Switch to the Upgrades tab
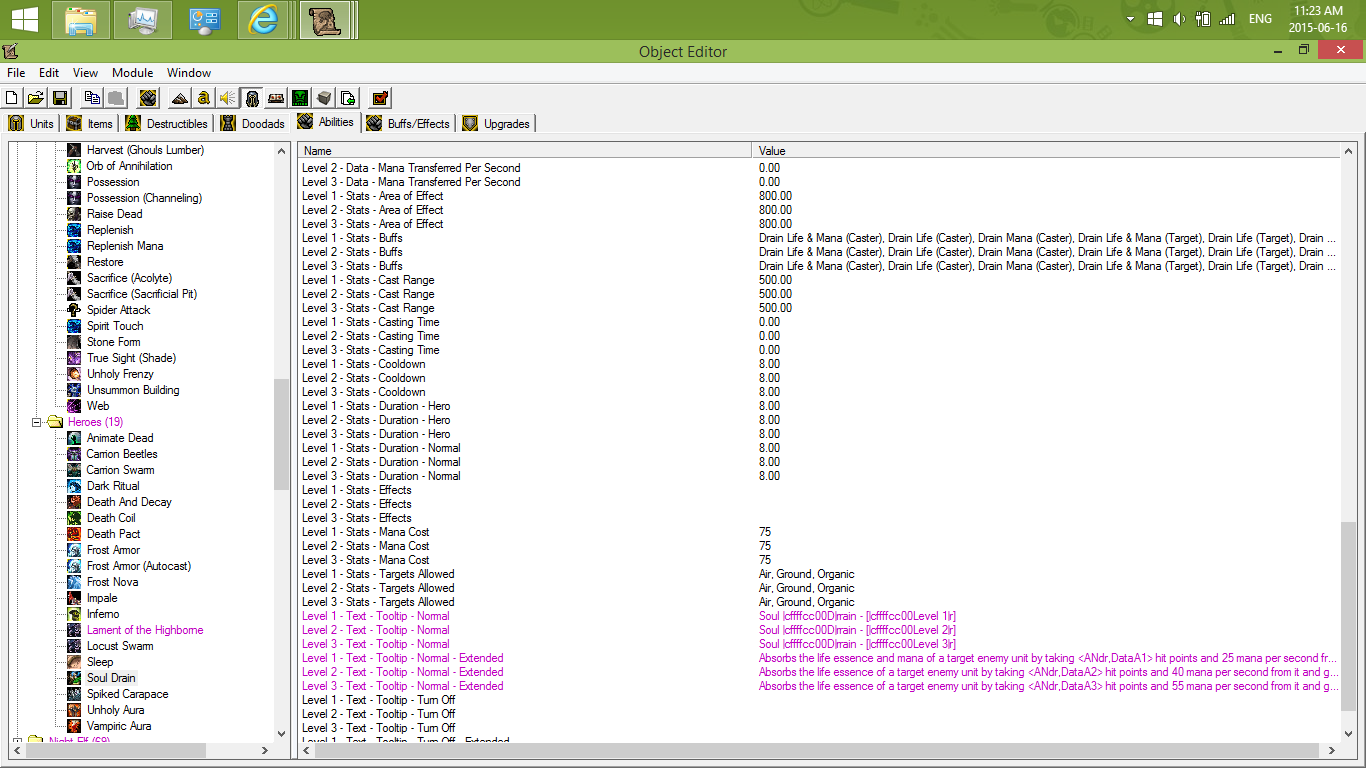Screen dimensions: 1366x768 [x=497, y=123]
